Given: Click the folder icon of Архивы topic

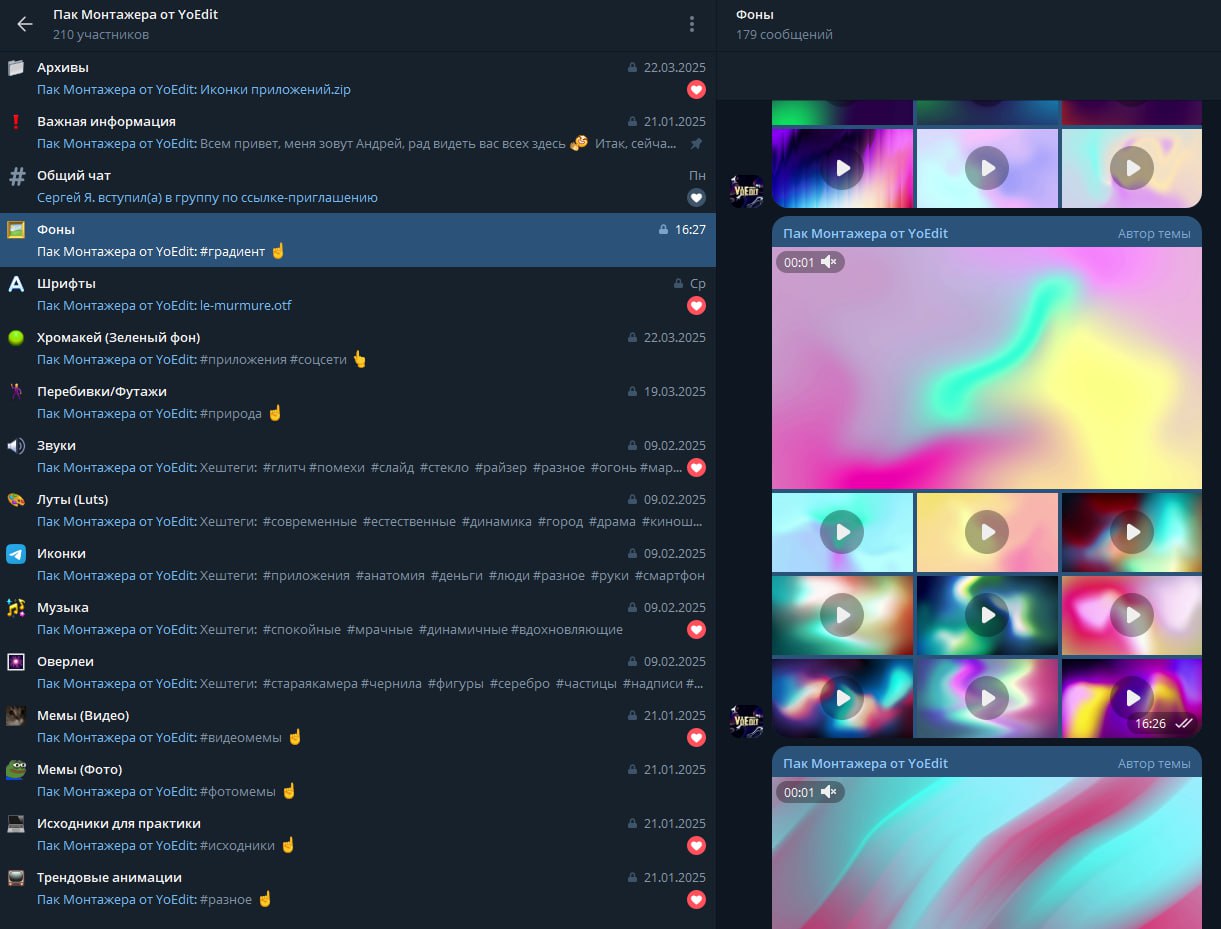Looking at the screenshot, I should tap(16, 68).
